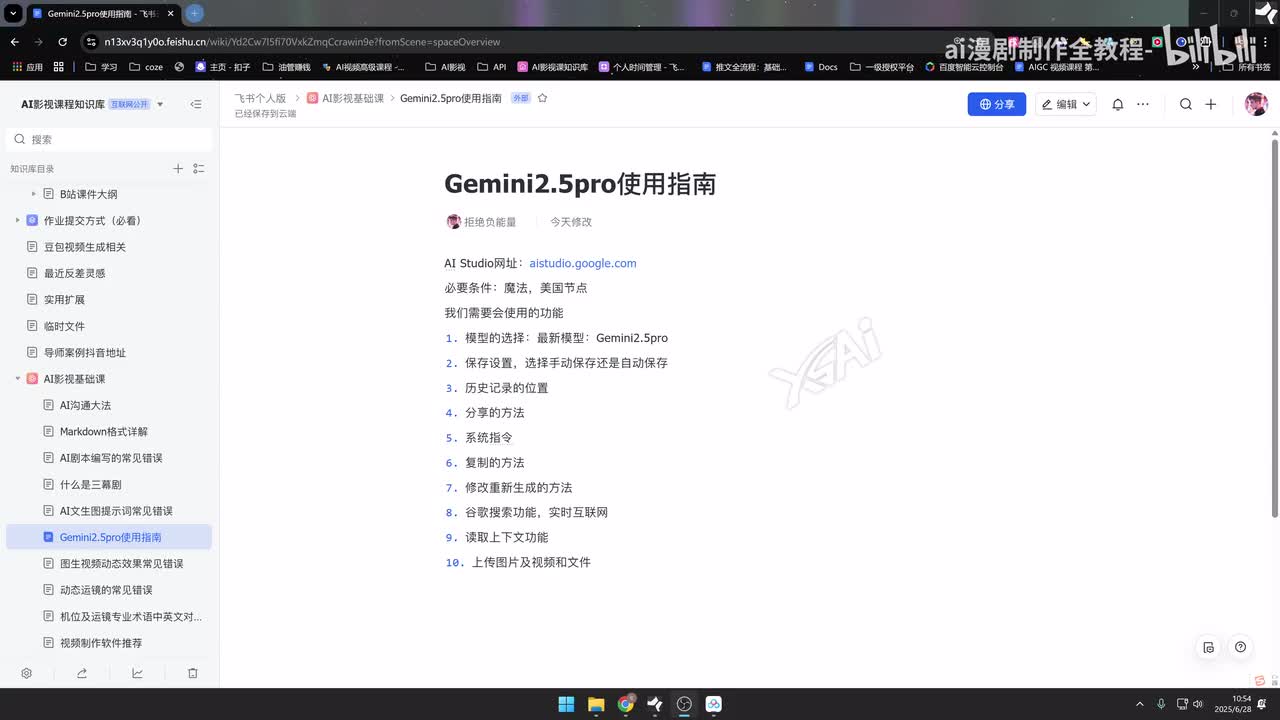
Task: Open AI文生图提示词常见错误 document
Action: pyautogui.click(x=116, y=511)
